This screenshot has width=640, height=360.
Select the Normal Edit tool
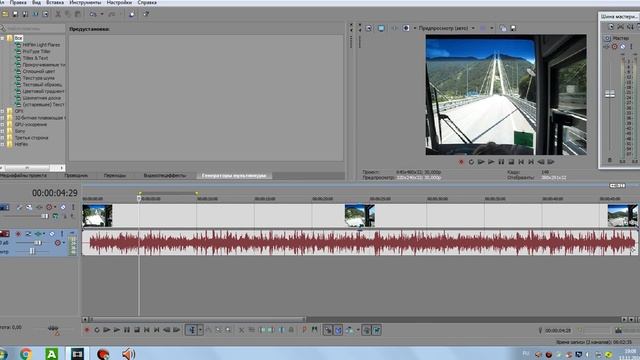[x=191, y=330]
